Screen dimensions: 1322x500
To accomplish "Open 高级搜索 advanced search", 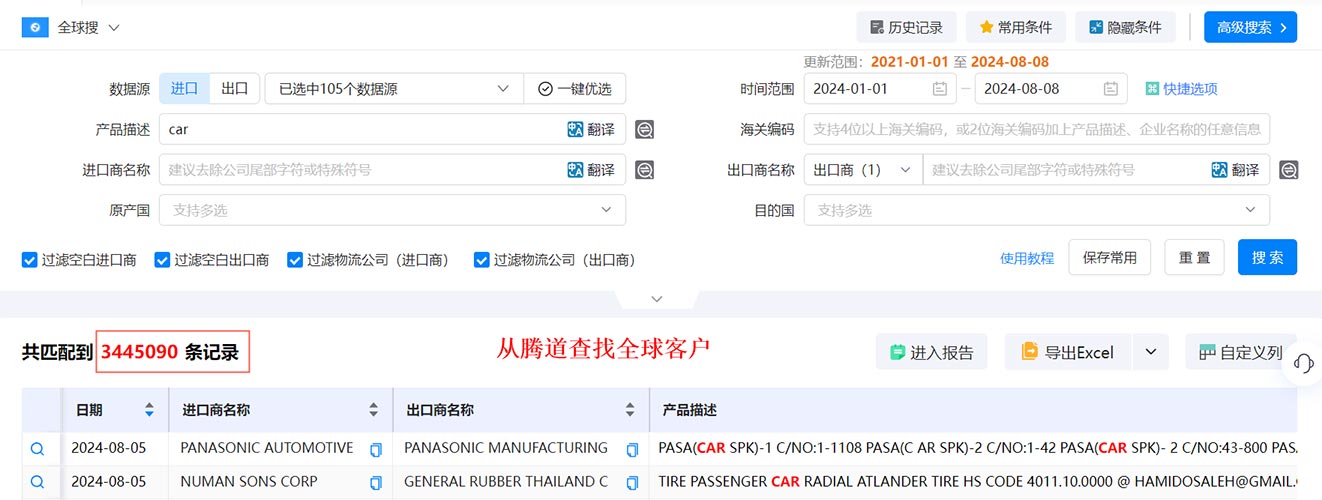I will pyautogui.click(x=1250, y=27).
